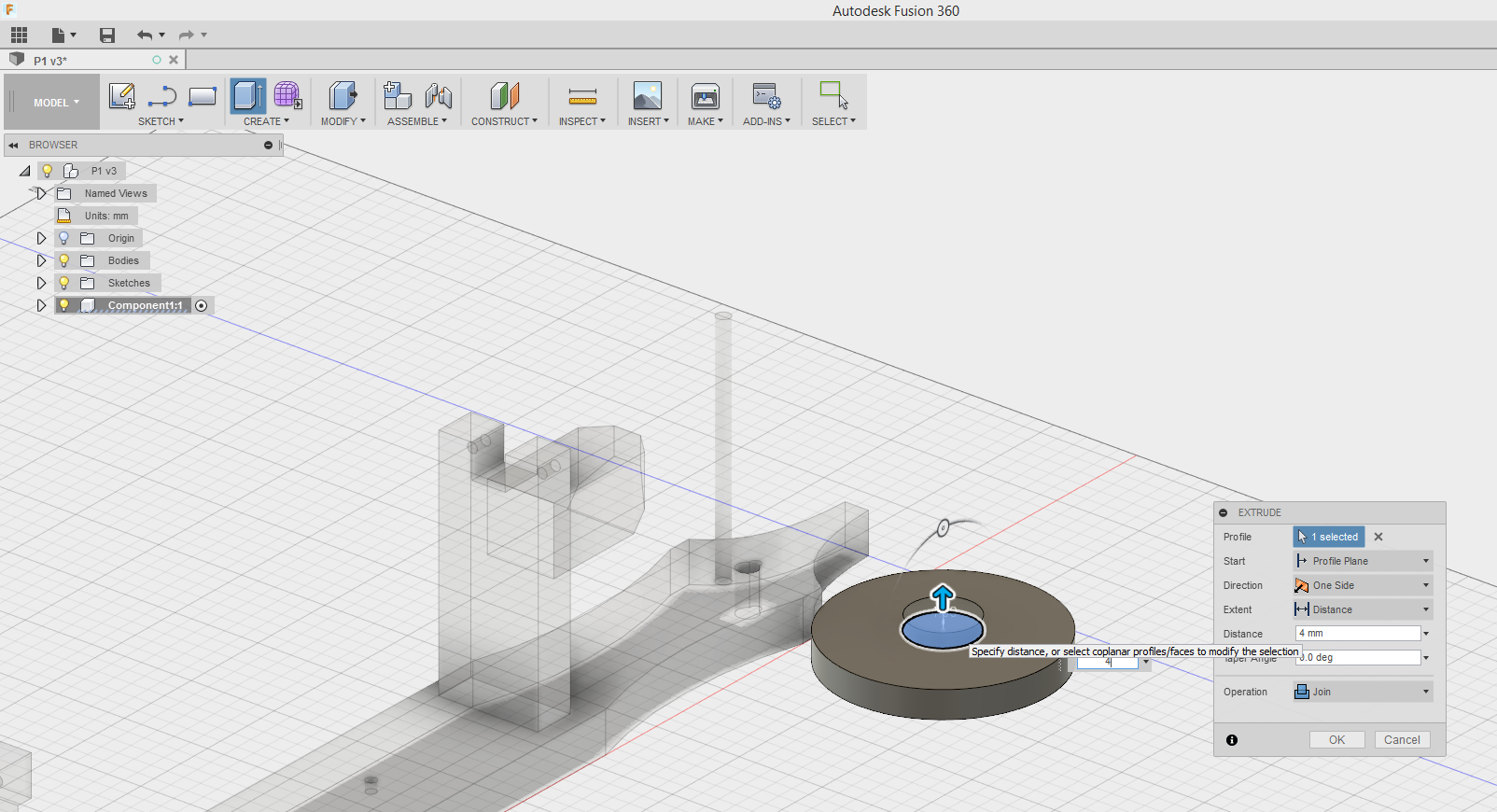Expand the Bodies folder
This screenshot has width=1497, height=812.
[x=41, y=260]
